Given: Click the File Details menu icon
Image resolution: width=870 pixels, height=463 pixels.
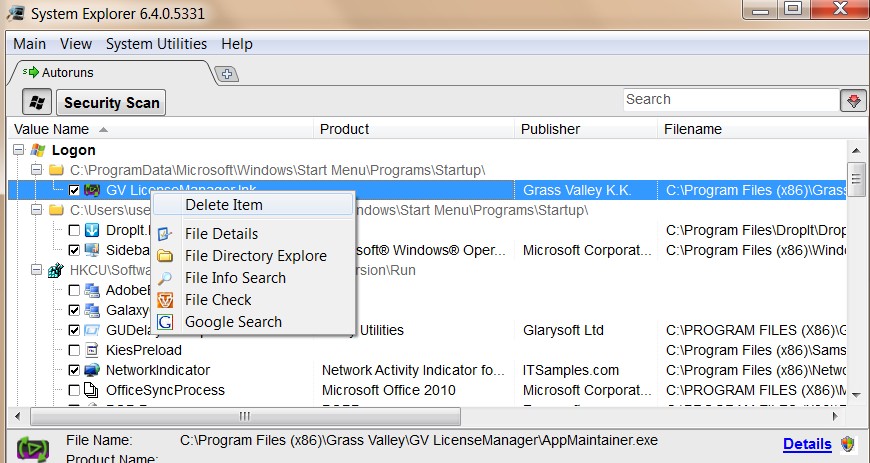Looking at the screenshot, I should (x=165, y=234).
